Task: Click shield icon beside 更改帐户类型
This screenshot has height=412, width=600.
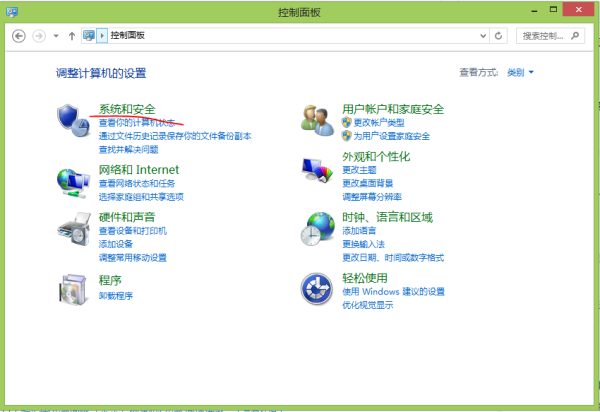Action: pyautogui.click(x=346, y=122)
